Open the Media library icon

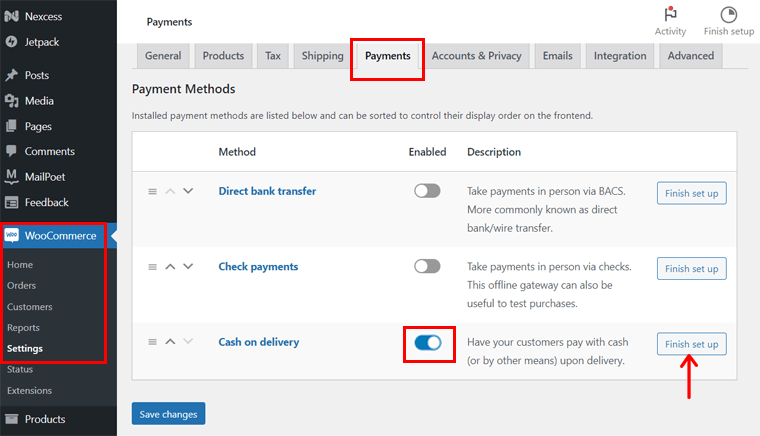point(12,101)
